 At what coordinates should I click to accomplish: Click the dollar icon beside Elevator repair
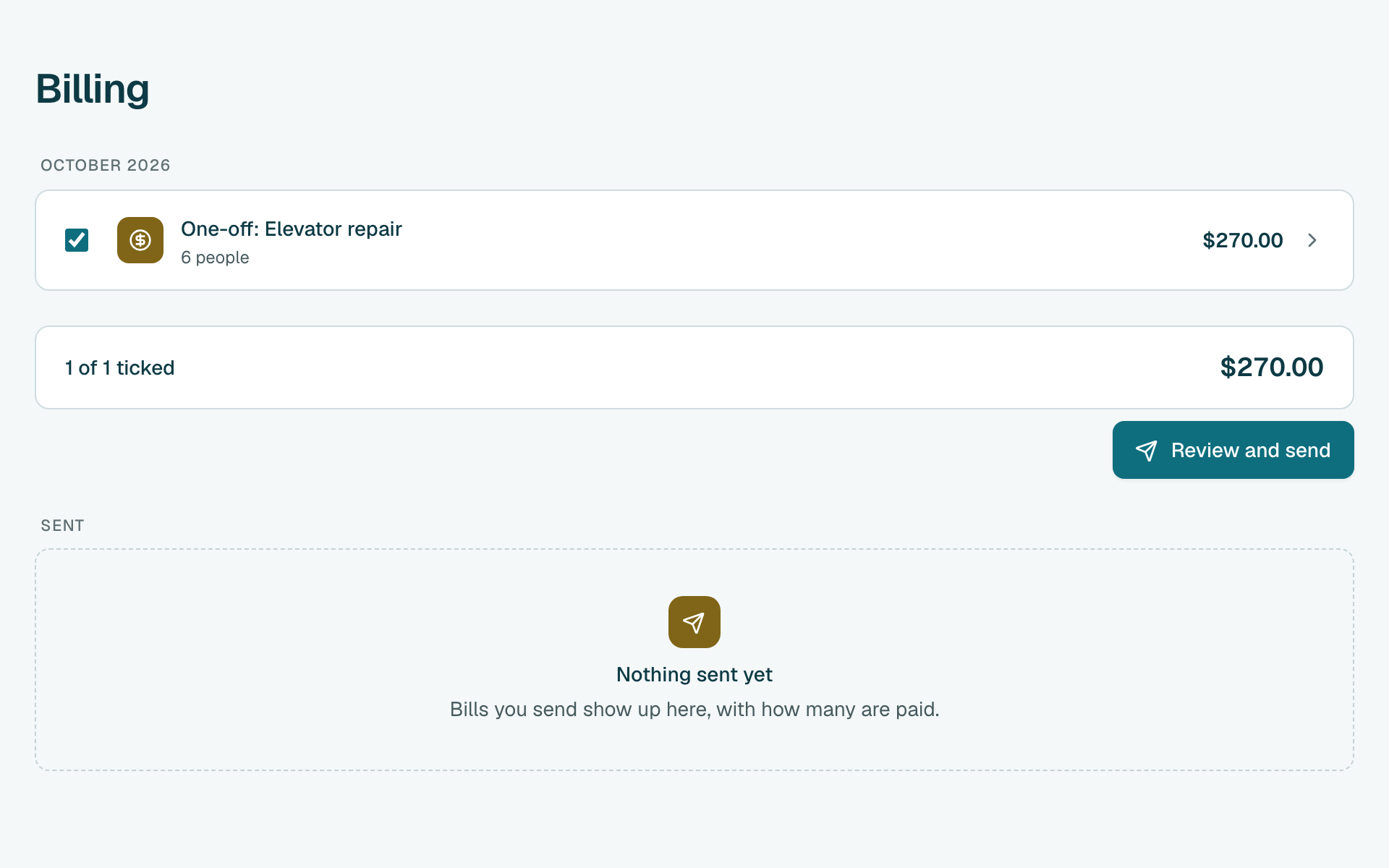(x=140, y=240)
